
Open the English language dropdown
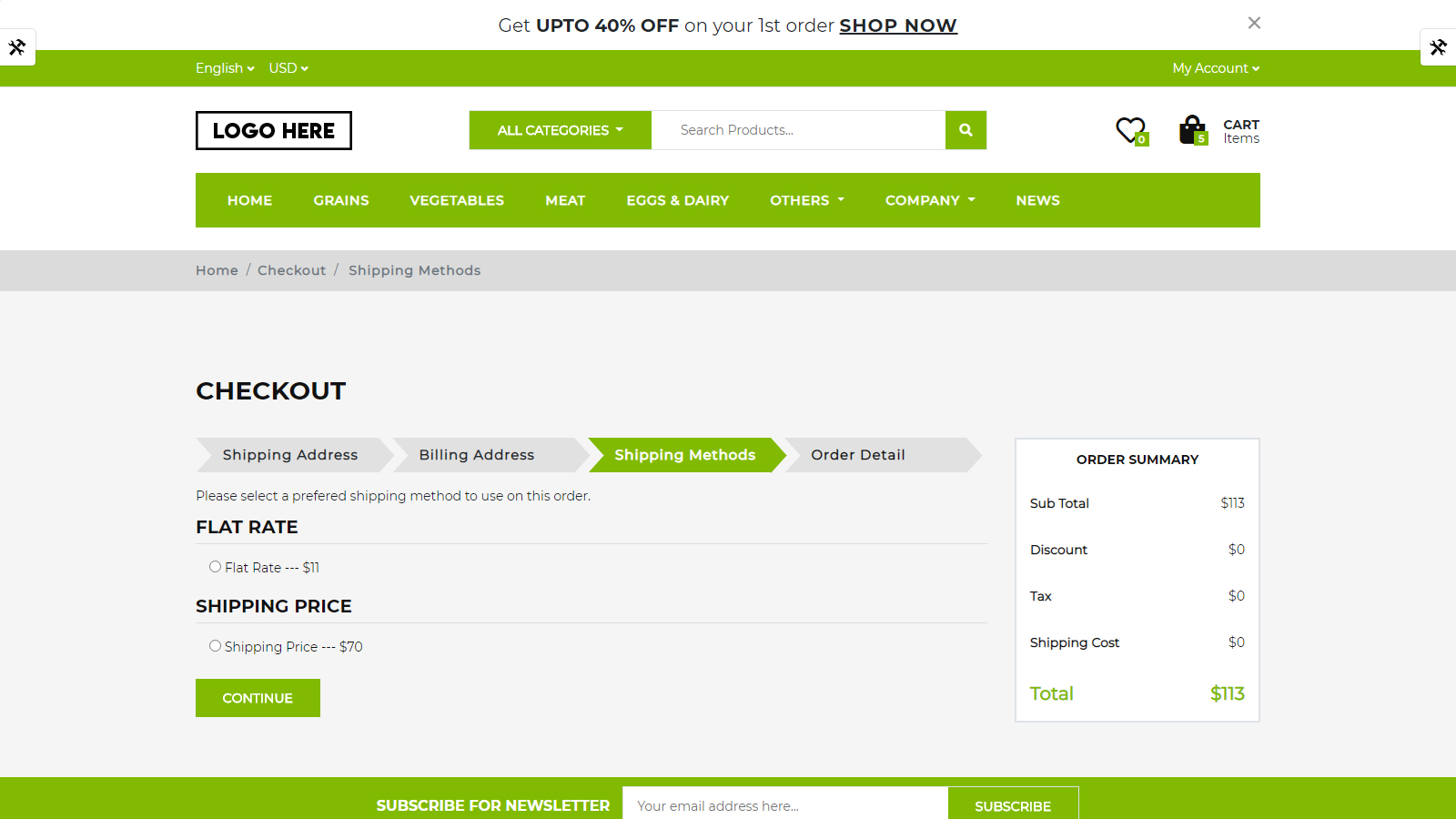click(224, 67)
